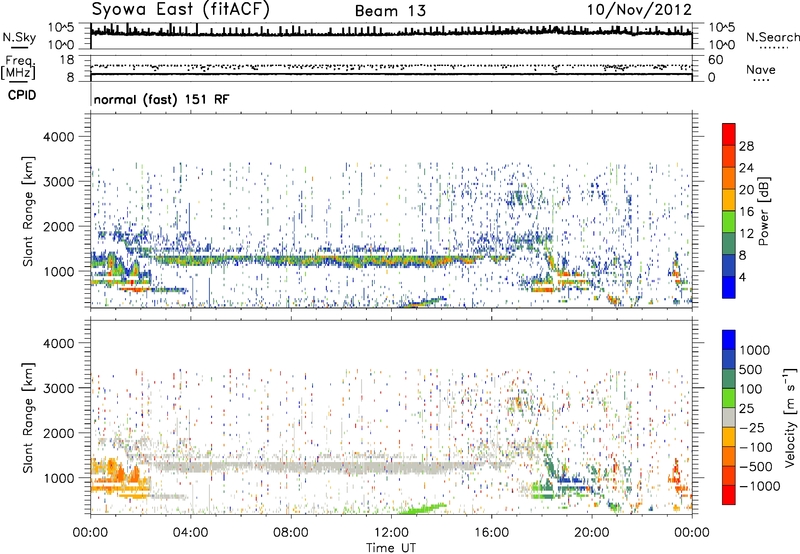Viewport: 800px width, 554px height.
Task: Click the "-100" value on the Velocity scale
Action: pos(756,447)
